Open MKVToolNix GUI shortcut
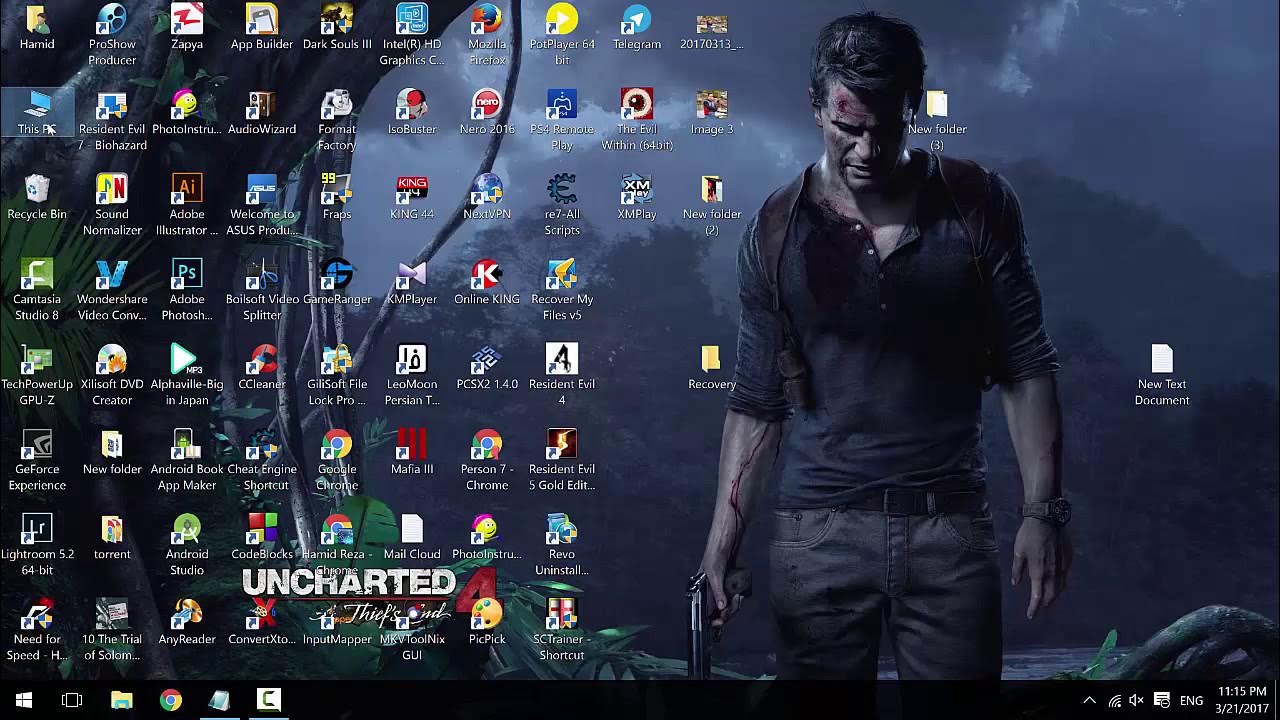This screenshot has width=1280, height=720. 412,629
